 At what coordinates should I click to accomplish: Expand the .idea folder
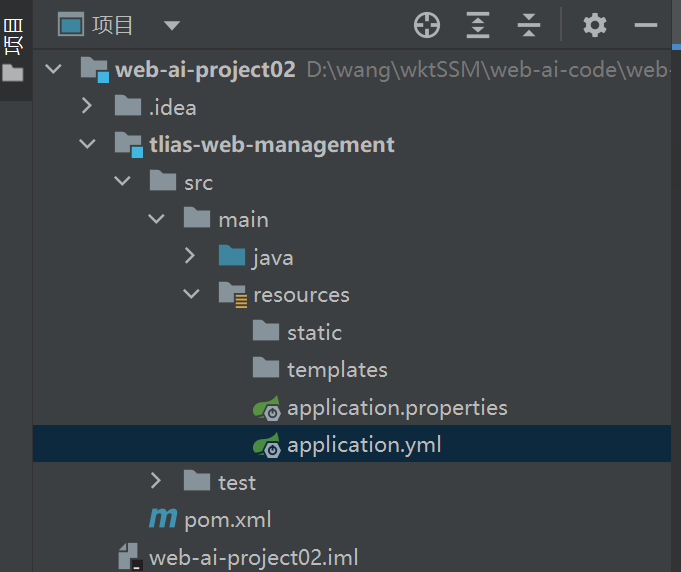87,106
